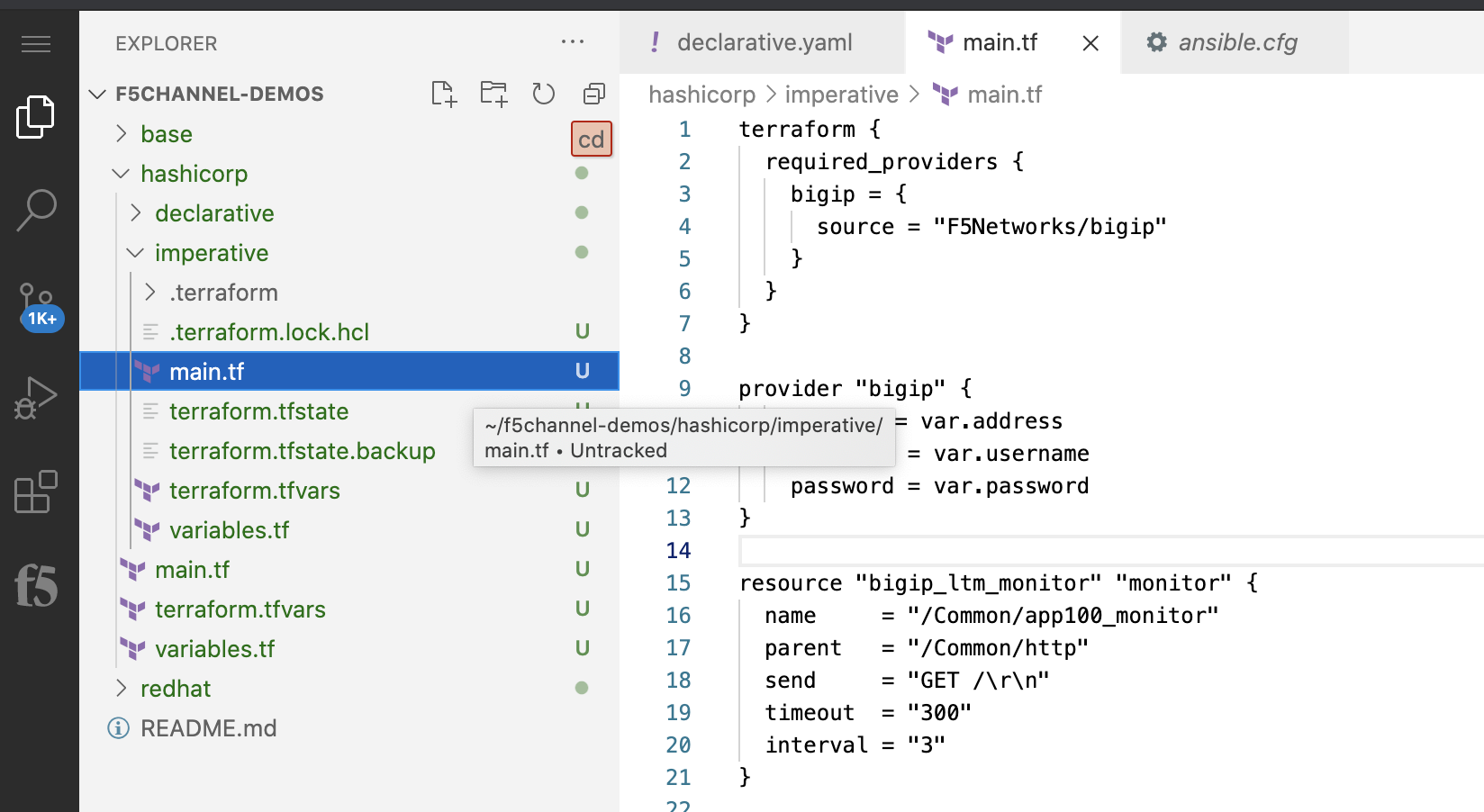
Task: Switch to declarative.yaml tab
Action: tap(762, 42)
